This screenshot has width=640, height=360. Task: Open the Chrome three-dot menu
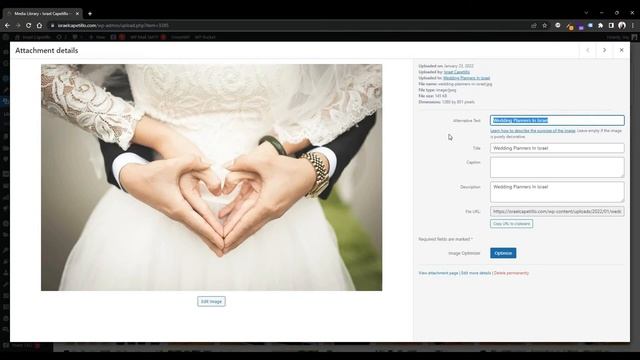633,25
